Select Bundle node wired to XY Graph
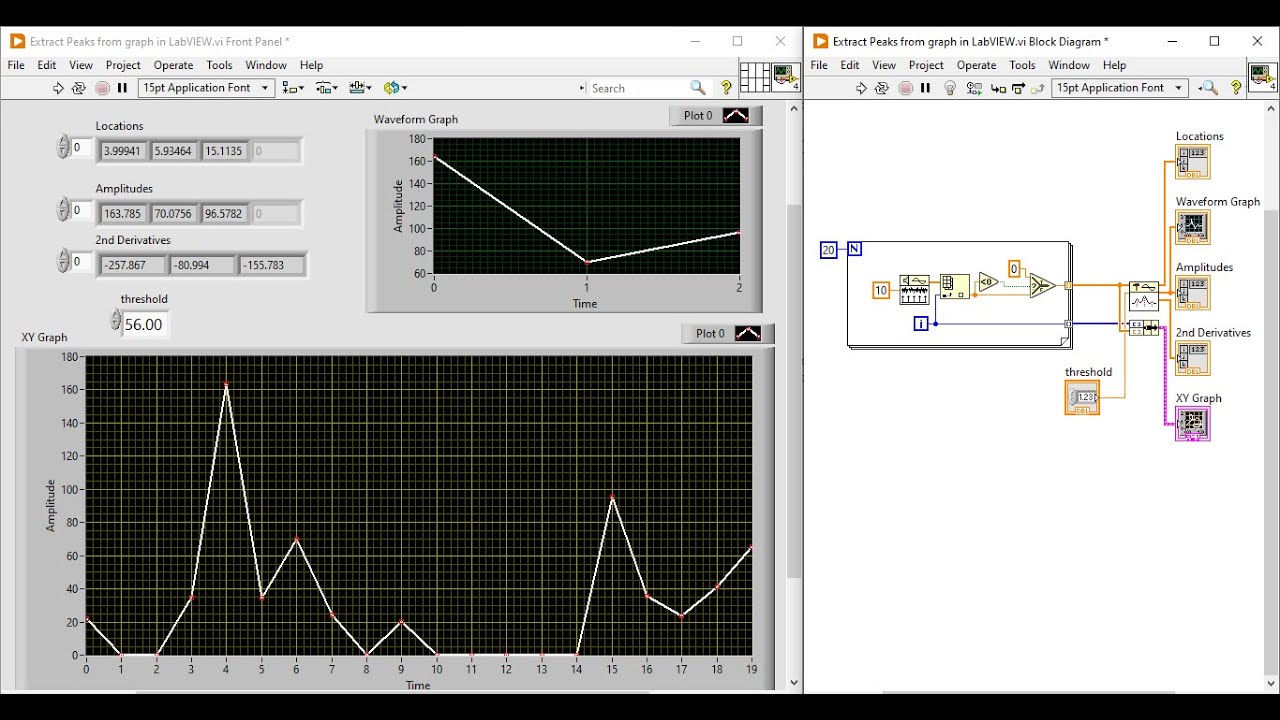Viewport: 1280px width, 720px height. click(x=1144, y=328)
